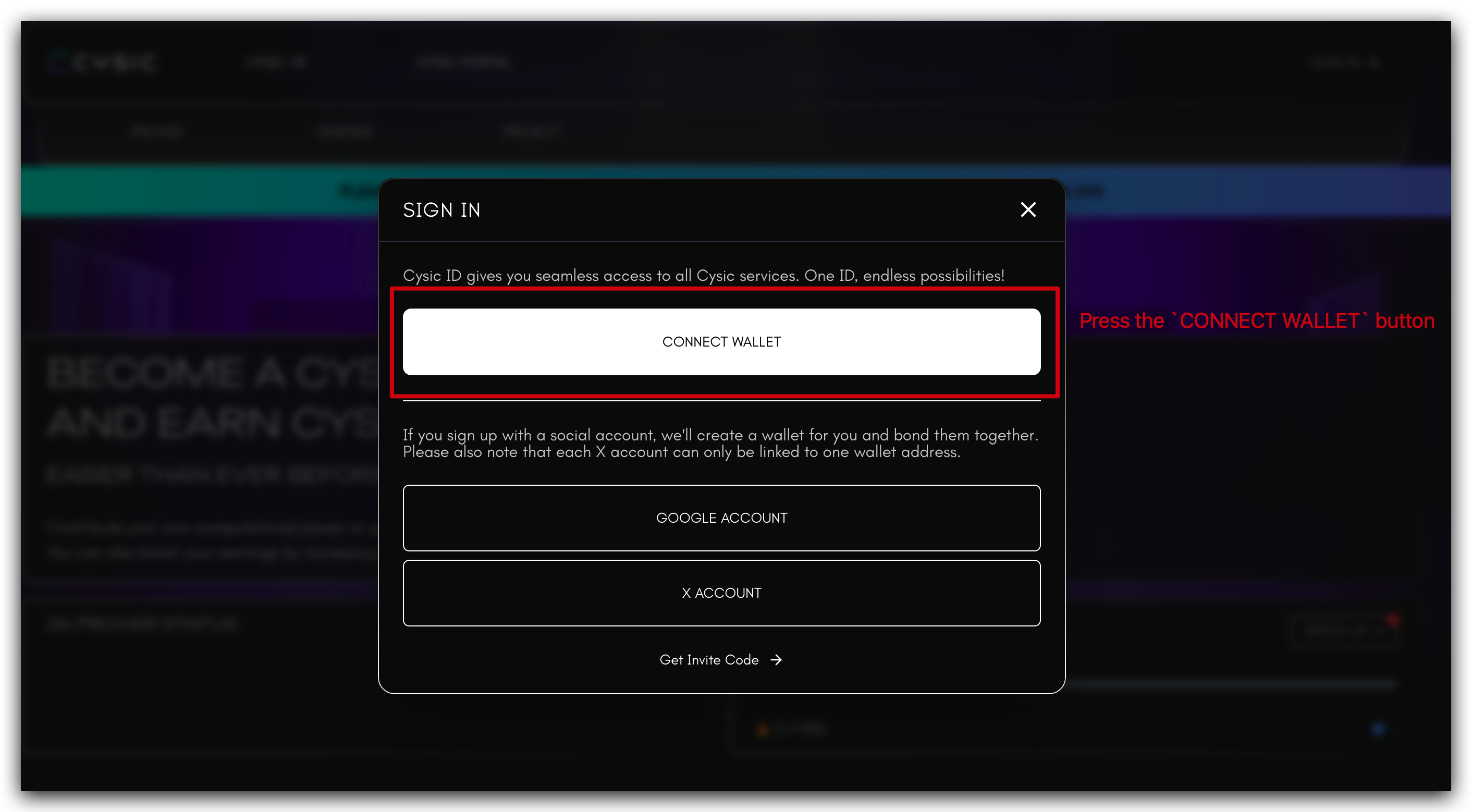This screenshot has height=812, width=1472.
Task: Switch to the third blurred sub-tab
Action: point(532,131)
